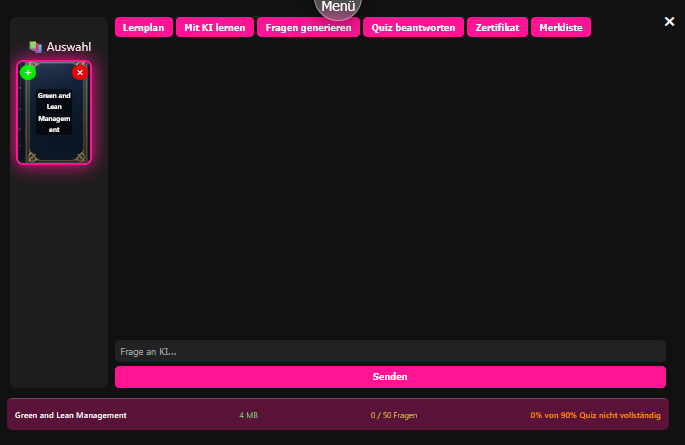Viewport: 685px width, 445px height.
Task: Open the Fragen generieren tab
Action: 308,28
